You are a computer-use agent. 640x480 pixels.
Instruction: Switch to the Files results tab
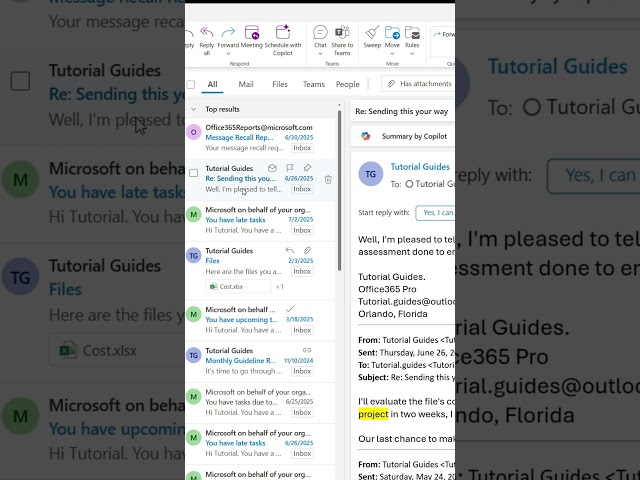(280, 84)
